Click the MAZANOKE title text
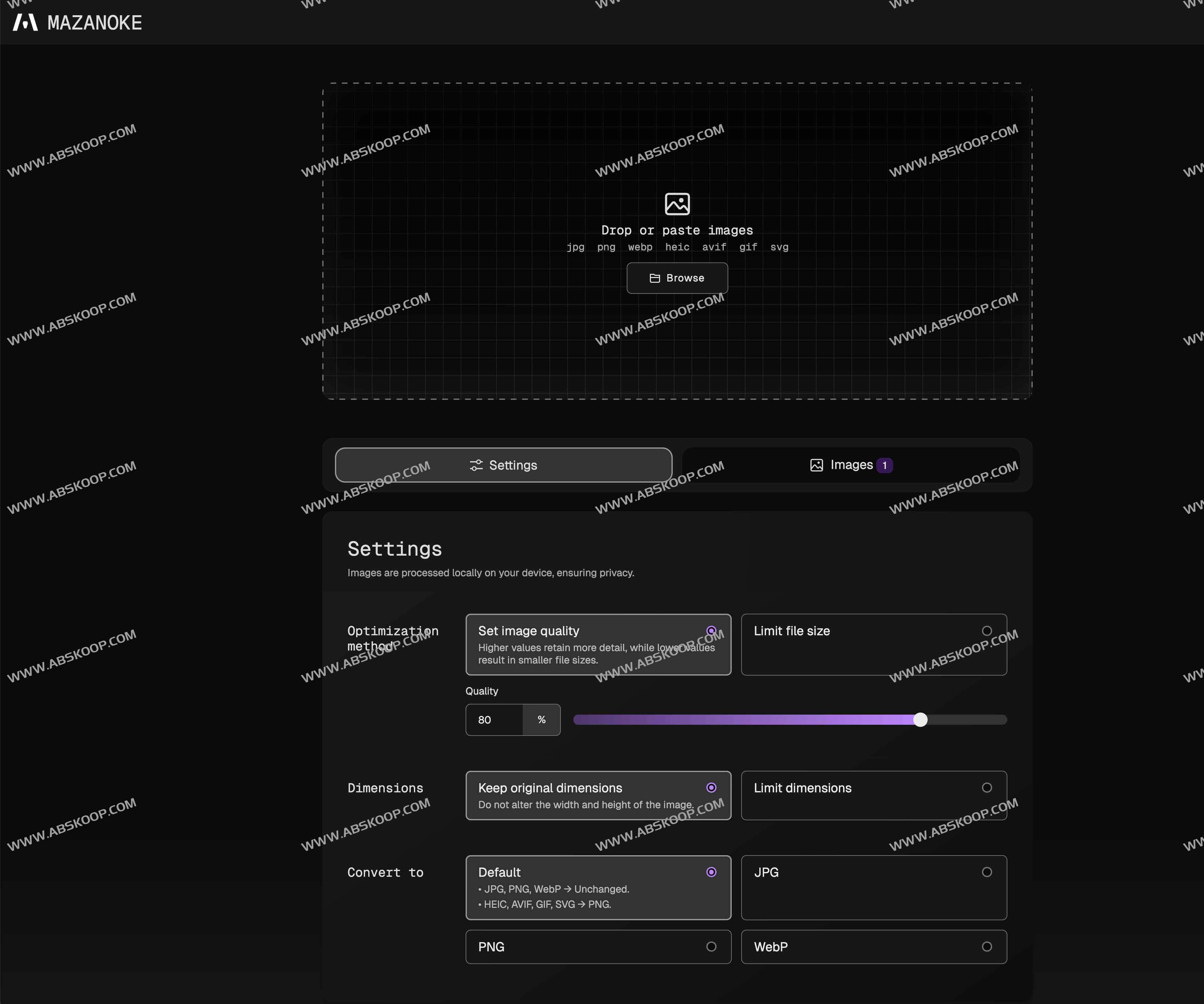1204x1004 pixels. tap(95, 23)
